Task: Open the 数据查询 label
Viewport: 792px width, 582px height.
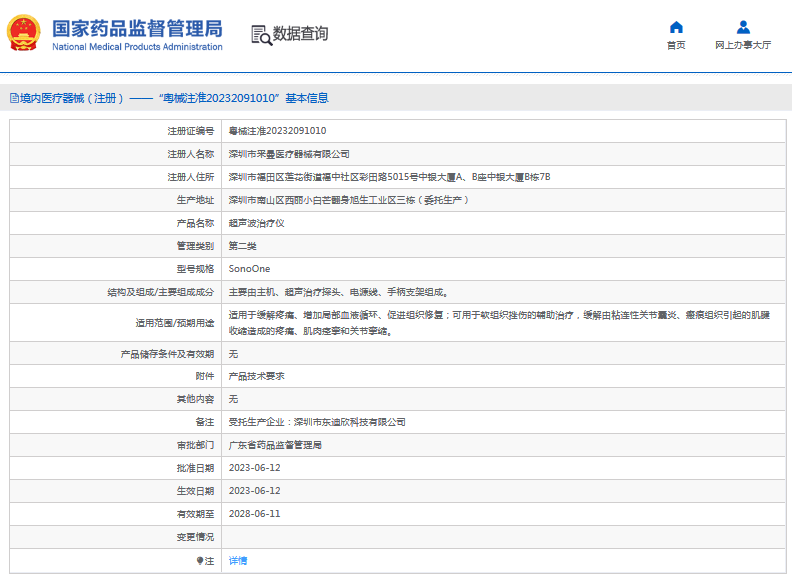Action: coord(301,34)
